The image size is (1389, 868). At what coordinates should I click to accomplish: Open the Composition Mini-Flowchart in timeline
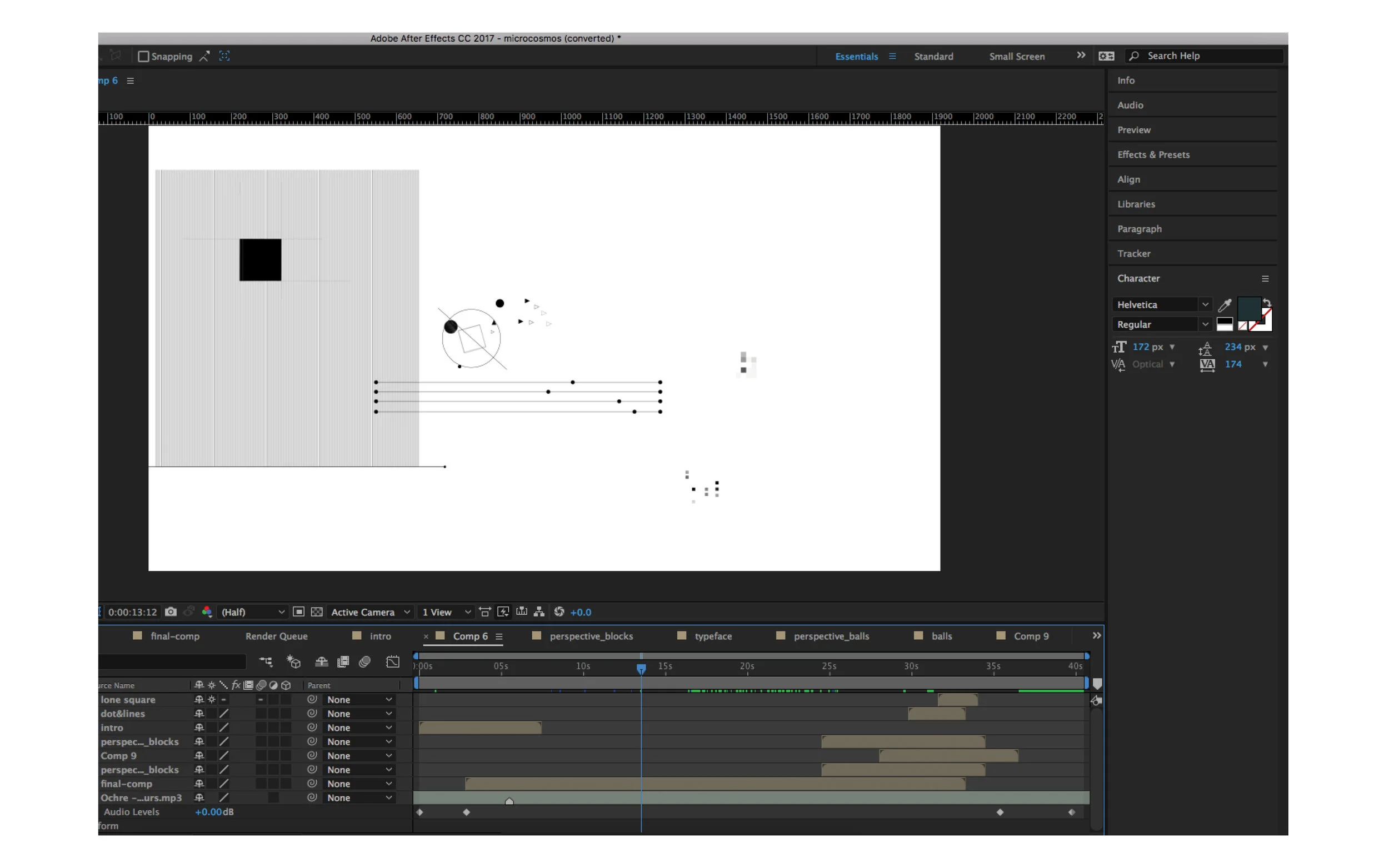tap(266, 662)
